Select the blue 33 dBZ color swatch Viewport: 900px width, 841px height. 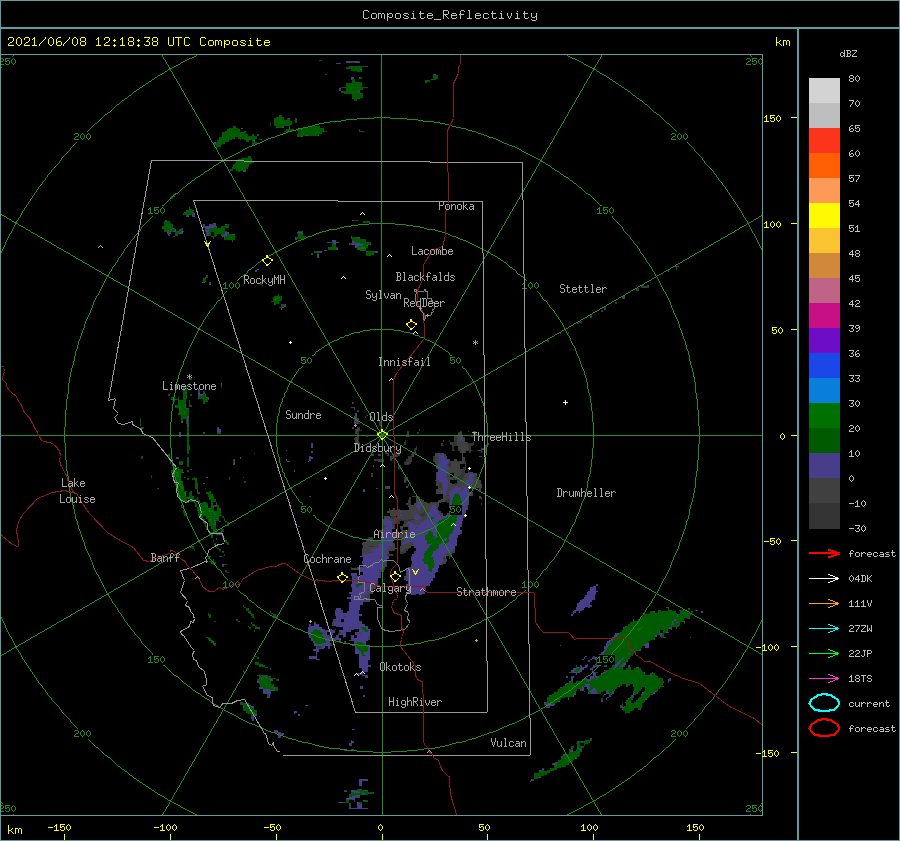point(824,365)
